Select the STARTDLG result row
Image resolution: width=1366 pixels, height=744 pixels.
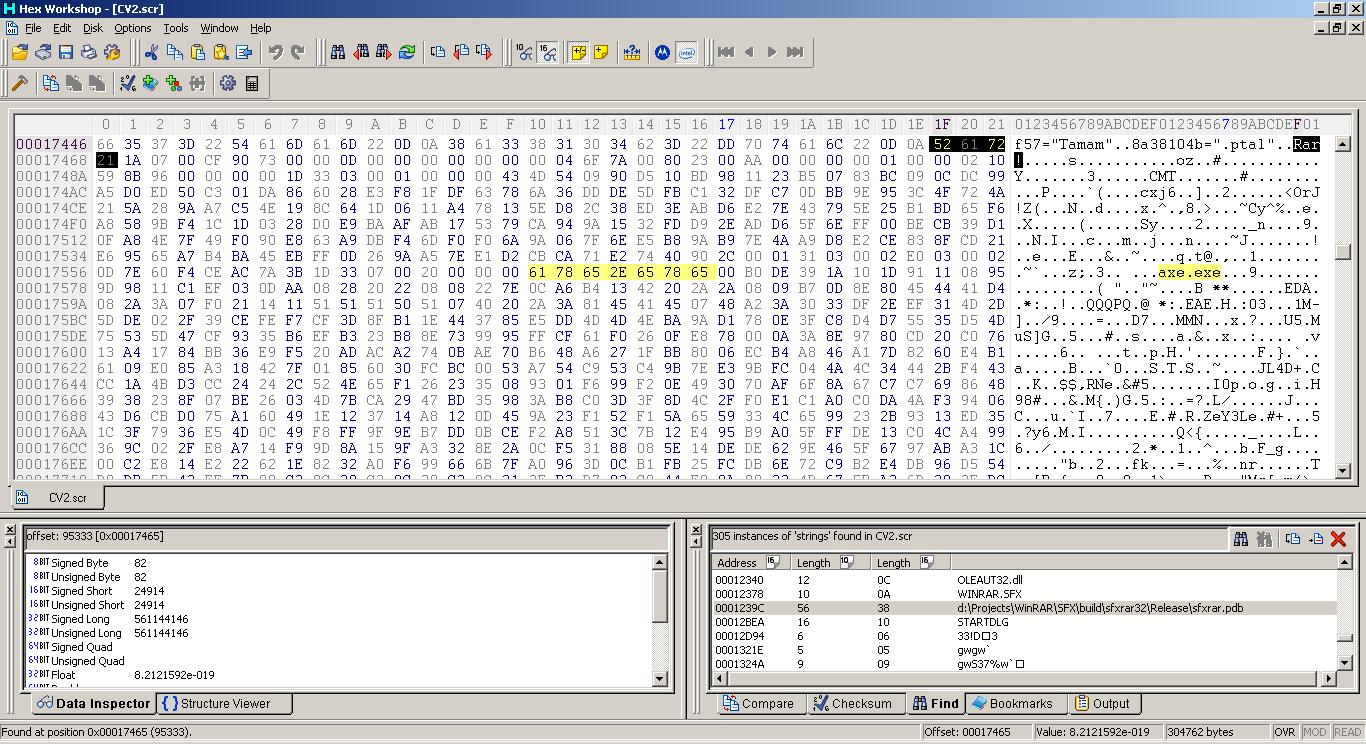tap(1025, 622)
